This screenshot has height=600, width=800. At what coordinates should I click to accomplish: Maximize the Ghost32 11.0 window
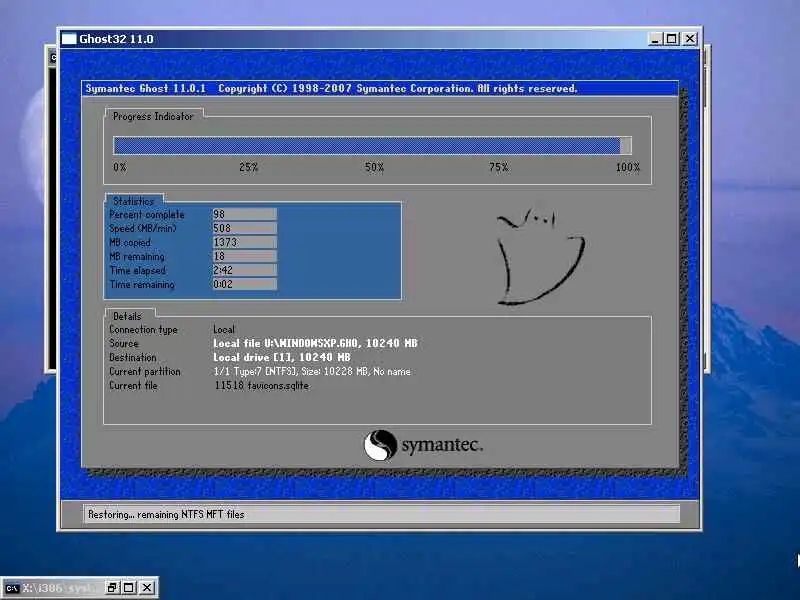coord(672,39)
